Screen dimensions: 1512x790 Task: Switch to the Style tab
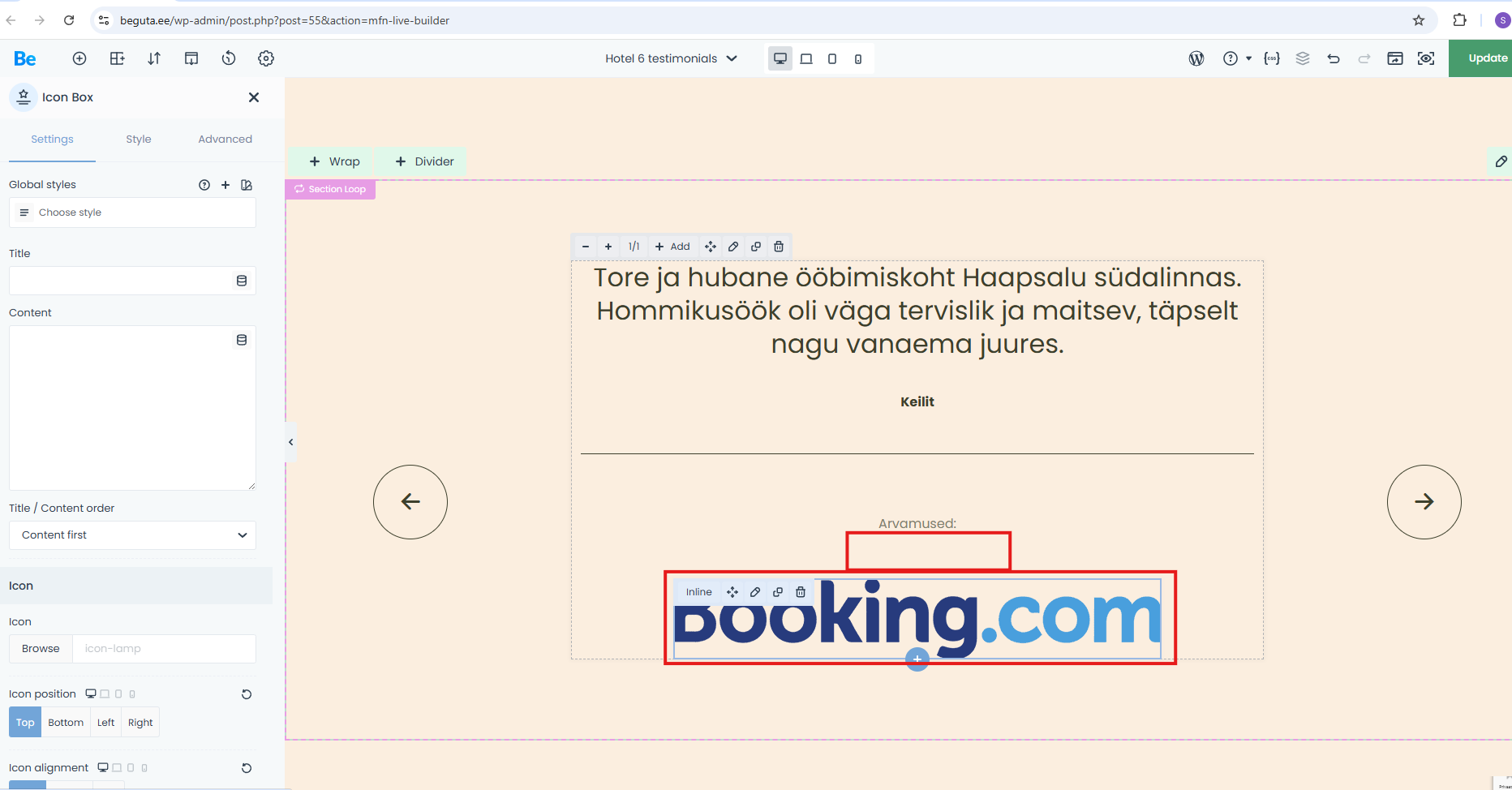pos(139,140)
